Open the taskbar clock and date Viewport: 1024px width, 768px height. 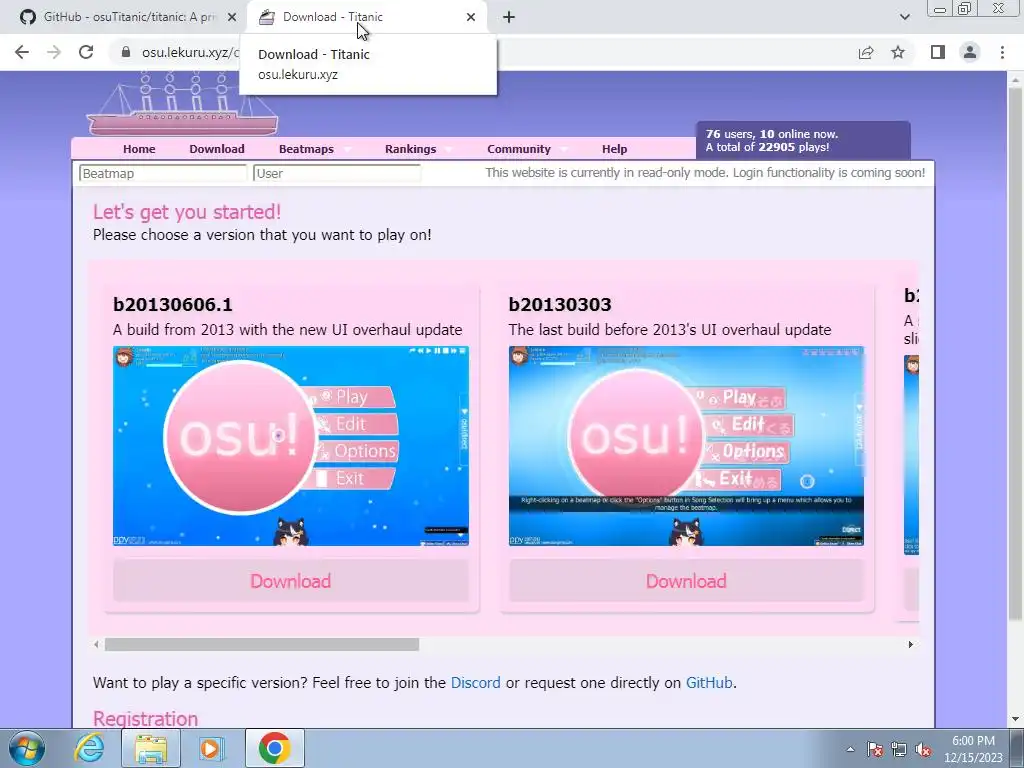tap(973, 749)
